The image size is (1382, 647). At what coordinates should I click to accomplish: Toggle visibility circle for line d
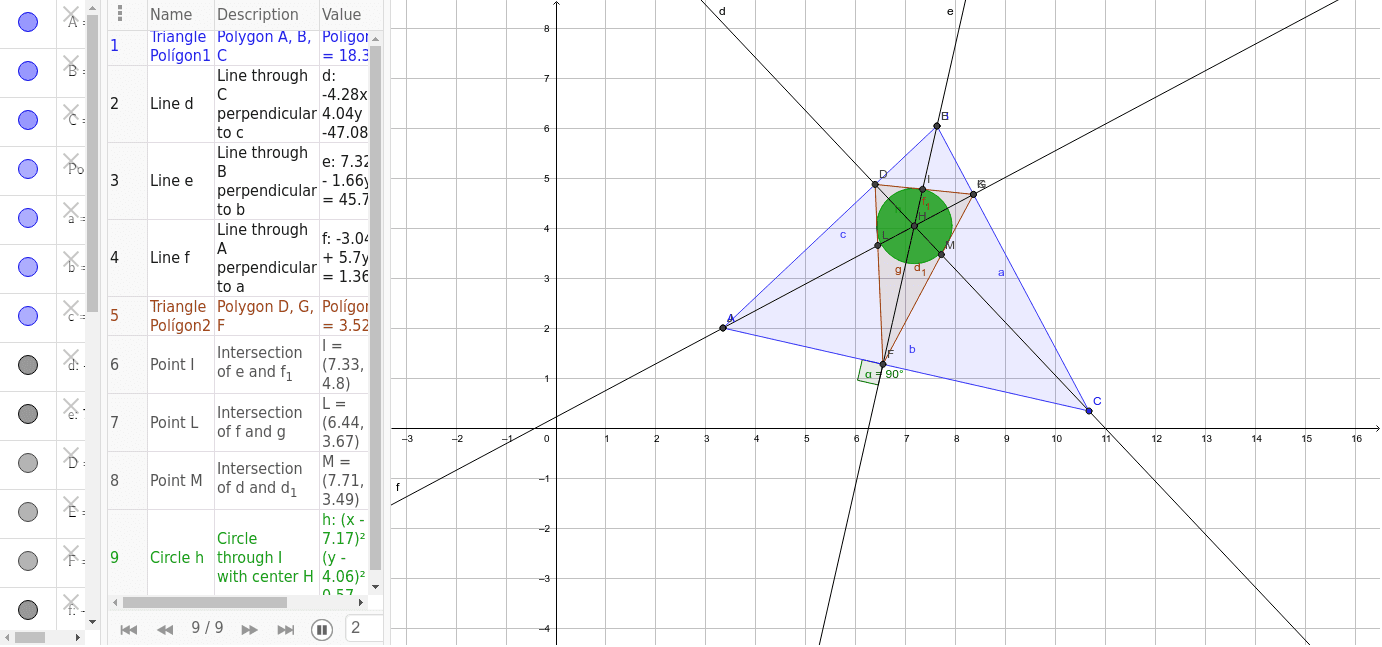(x=28, y=365)
